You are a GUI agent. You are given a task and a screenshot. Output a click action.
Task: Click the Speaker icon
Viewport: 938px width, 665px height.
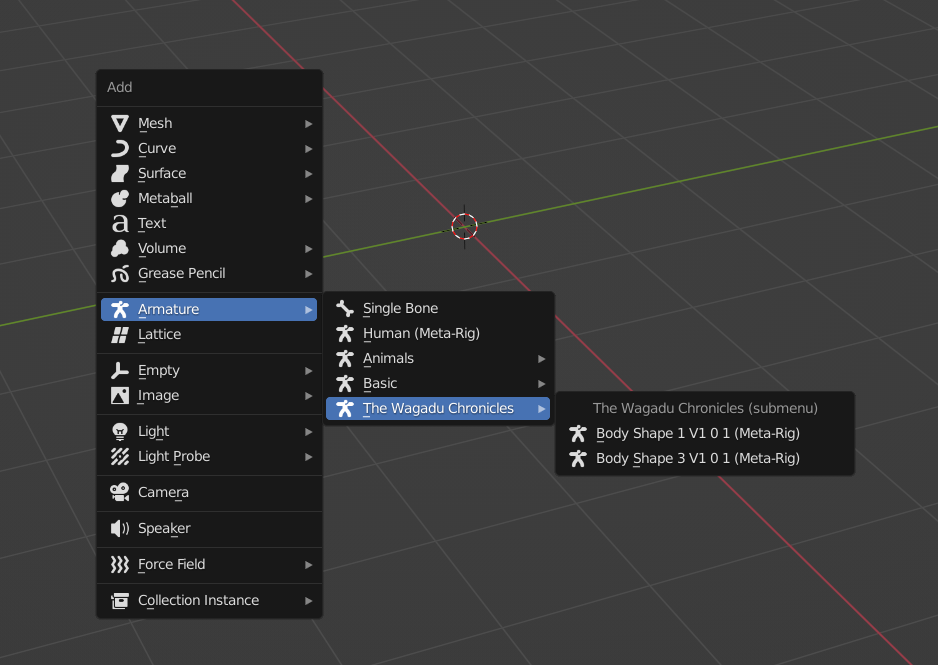click(120, 529)
